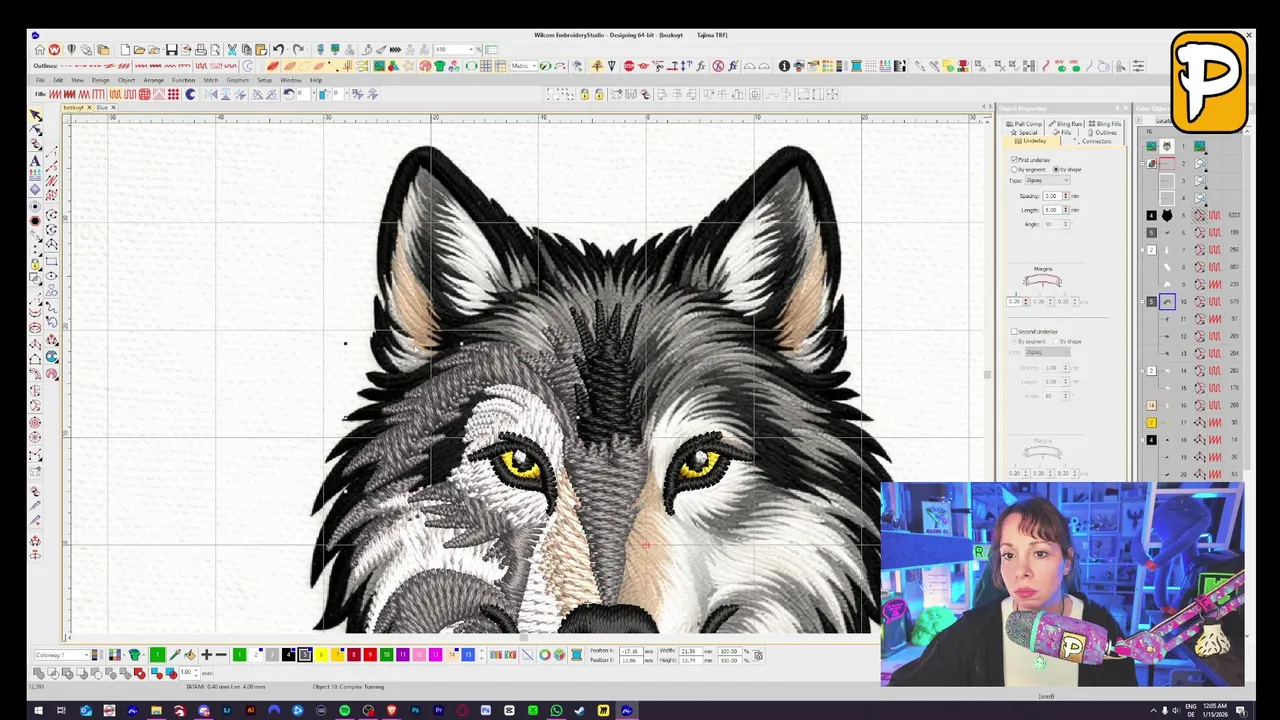
Task: Click the first lock icon in toolbar
Action: pyautogui.click(x=585, y=94)
